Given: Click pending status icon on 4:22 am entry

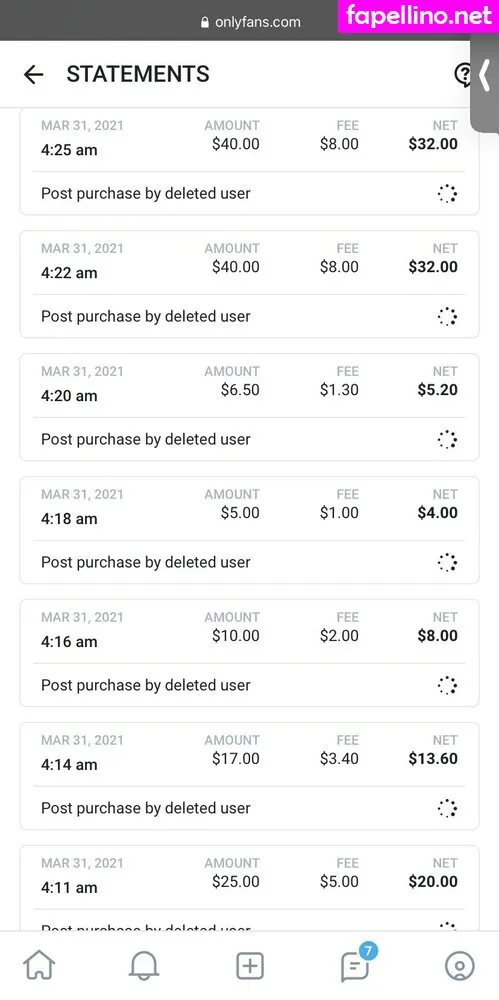Looking at the screenshot, I should coord(447,316).
